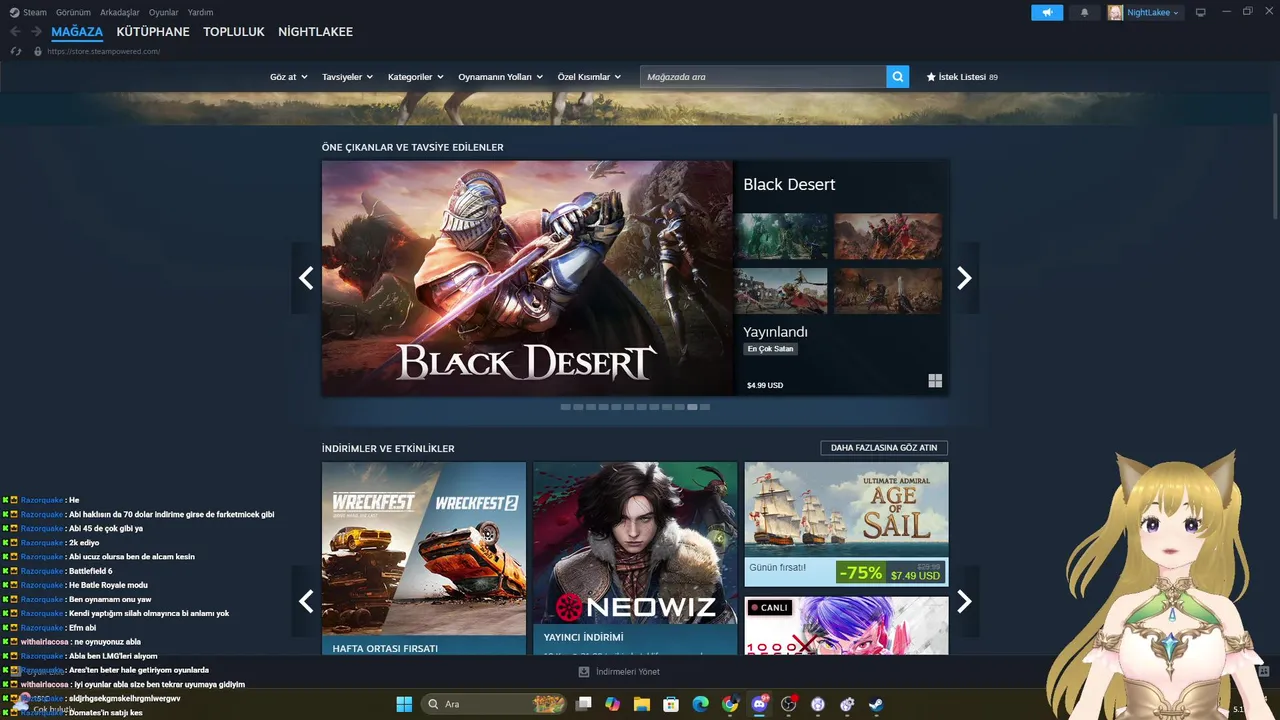View bottom-right Black Desert screenshot thumbnail

[888, 290]
